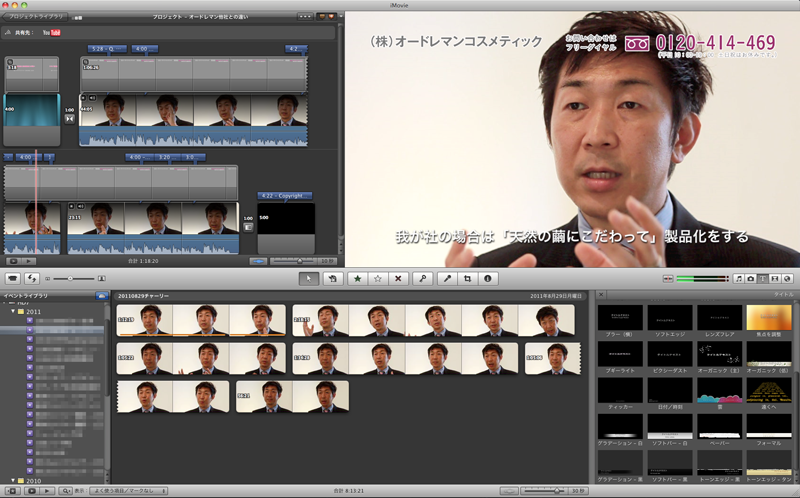Screen dimensions: 800x498
Task: Close the titles browser panel
Action: pyautogui.click(x=601, y=294)
